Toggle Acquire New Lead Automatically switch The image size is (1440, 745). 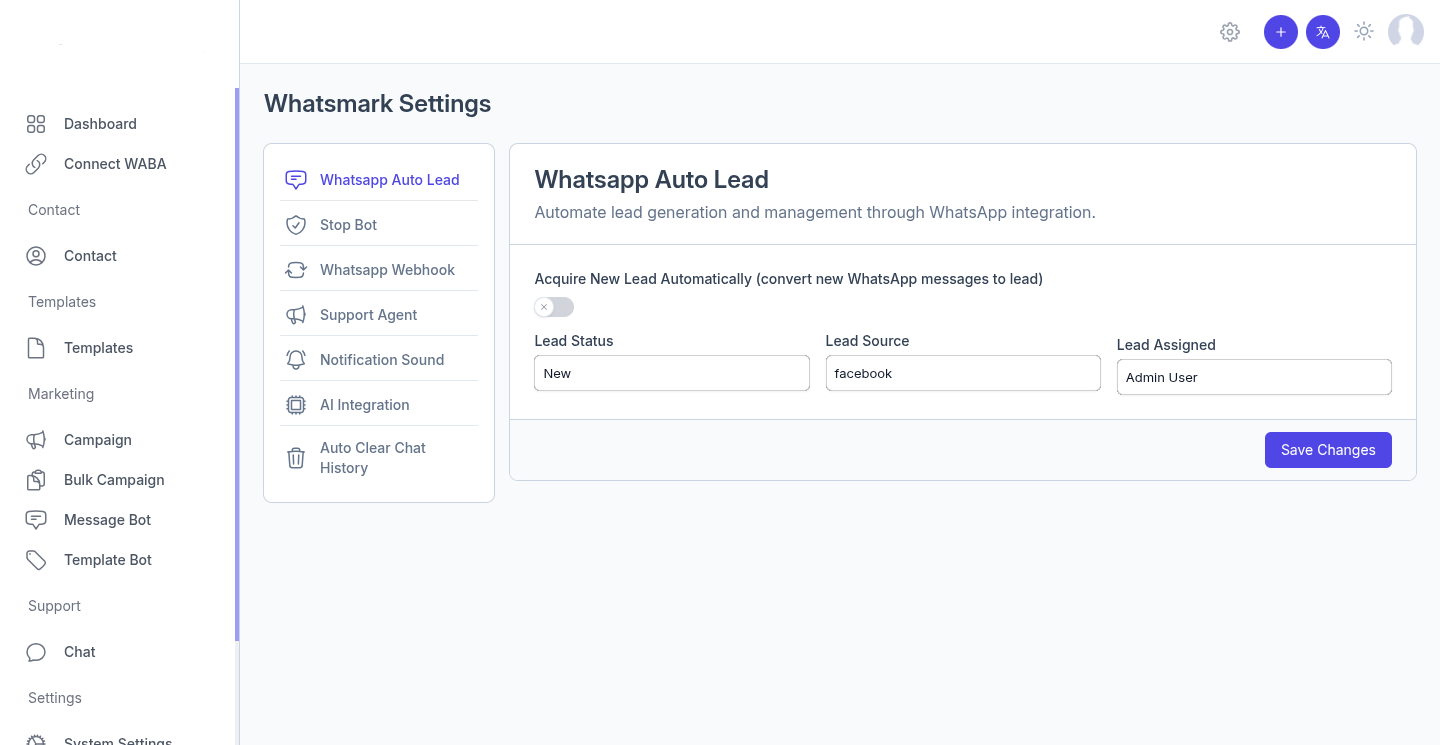[x=554, y=307]
